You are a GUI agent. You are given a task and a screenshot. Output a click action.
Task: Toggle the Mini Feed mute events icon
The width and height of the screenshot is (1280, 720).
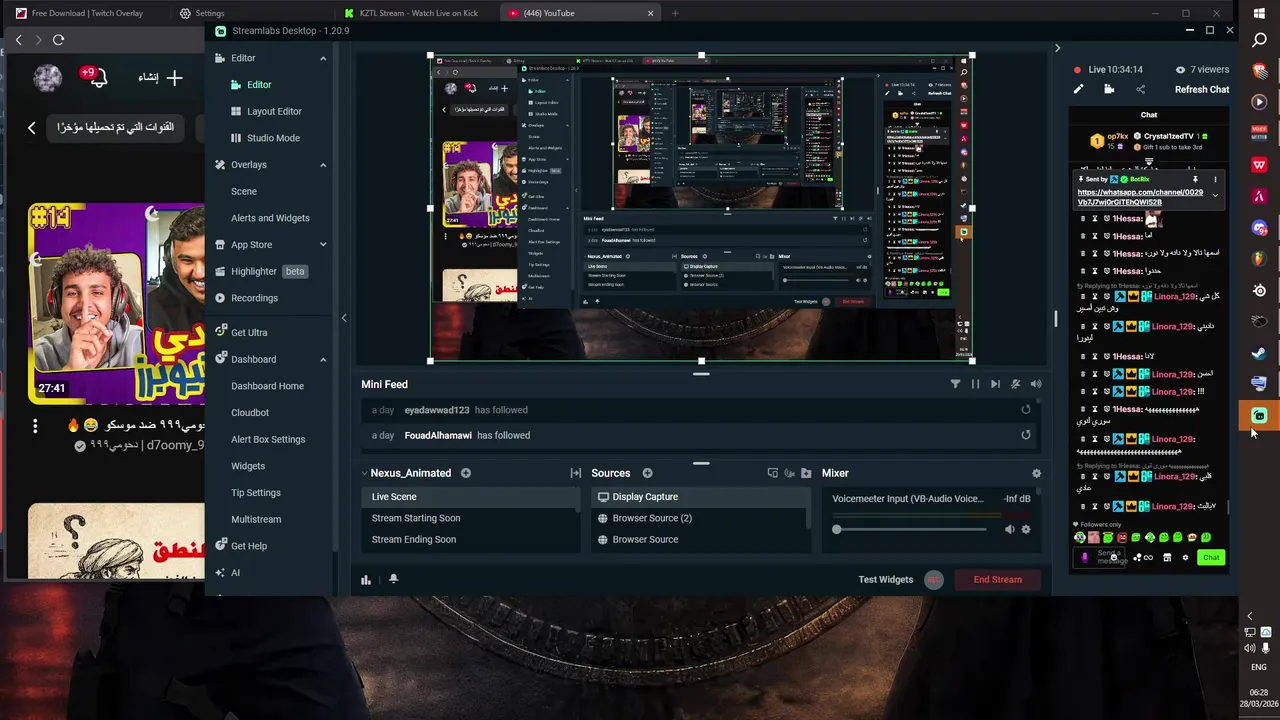click(1016, 384)
